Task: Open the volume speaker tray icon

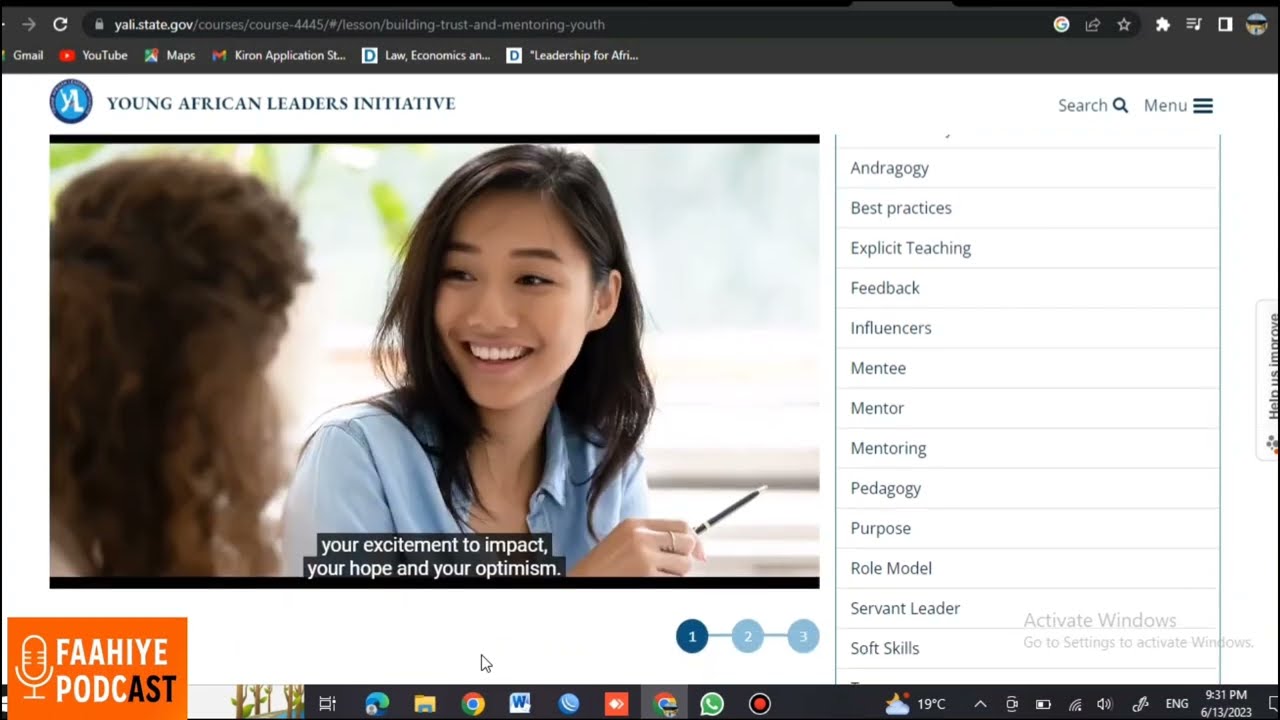Action: click(x=1105, y=704)
